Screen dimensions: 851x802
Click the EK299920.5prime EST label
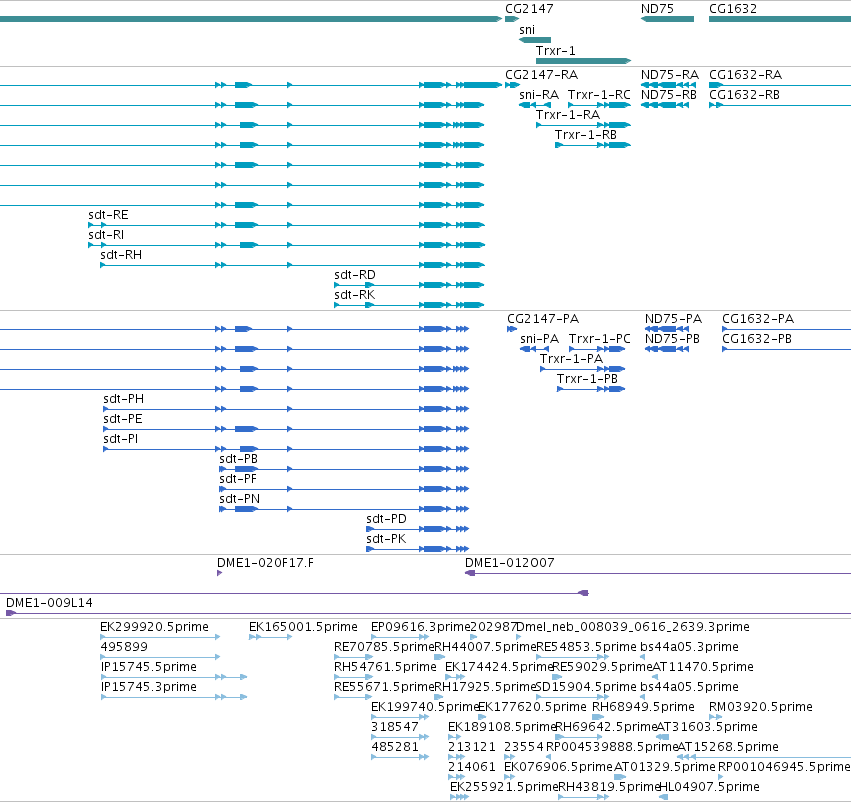[x=154, y=627]
